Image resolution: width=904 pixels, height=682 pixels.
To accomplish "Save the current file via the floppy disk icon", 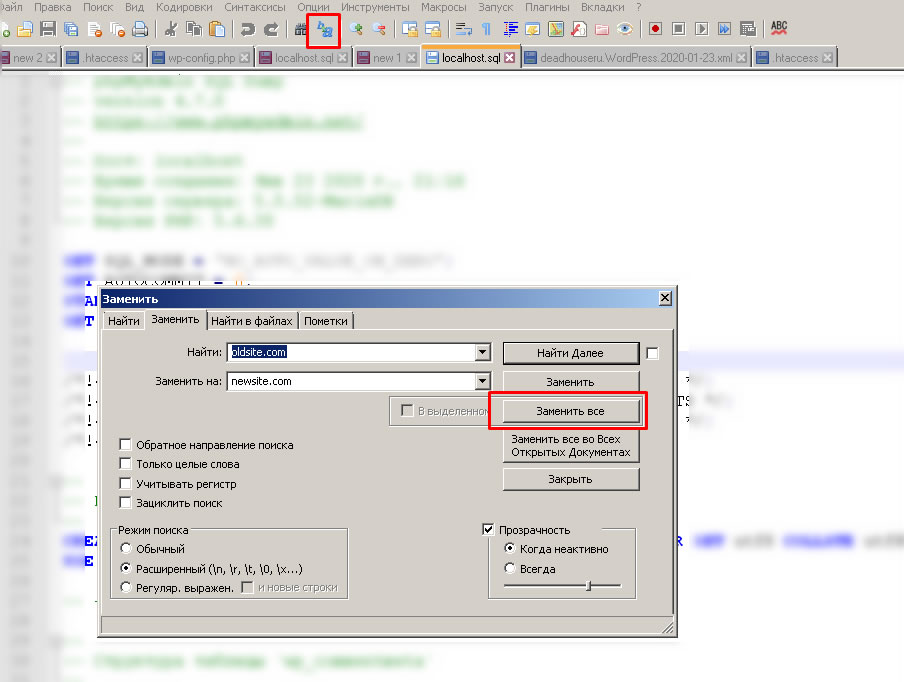I will 48,29.
